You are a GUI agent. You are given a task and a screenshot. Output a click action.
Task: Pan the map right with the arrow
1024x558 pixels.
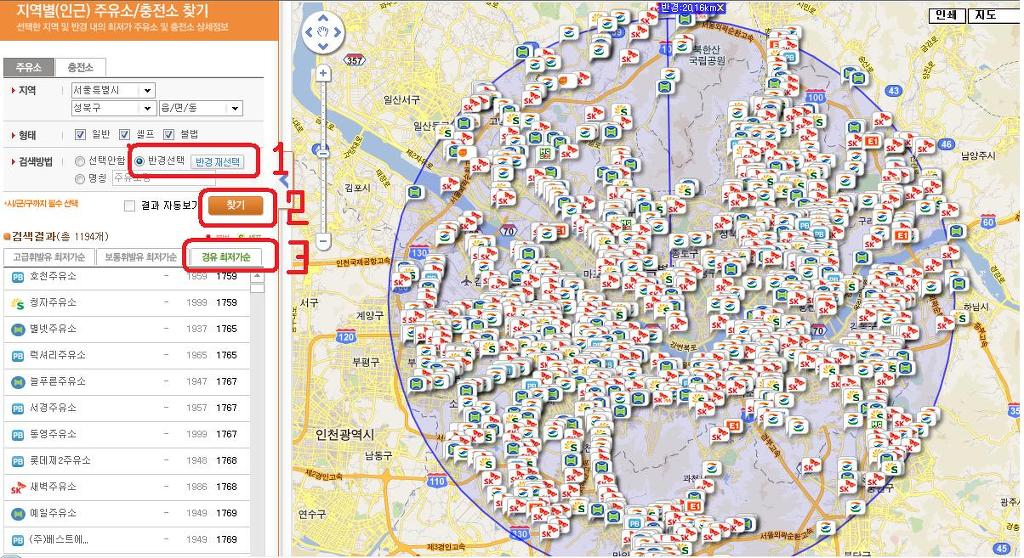337,31
